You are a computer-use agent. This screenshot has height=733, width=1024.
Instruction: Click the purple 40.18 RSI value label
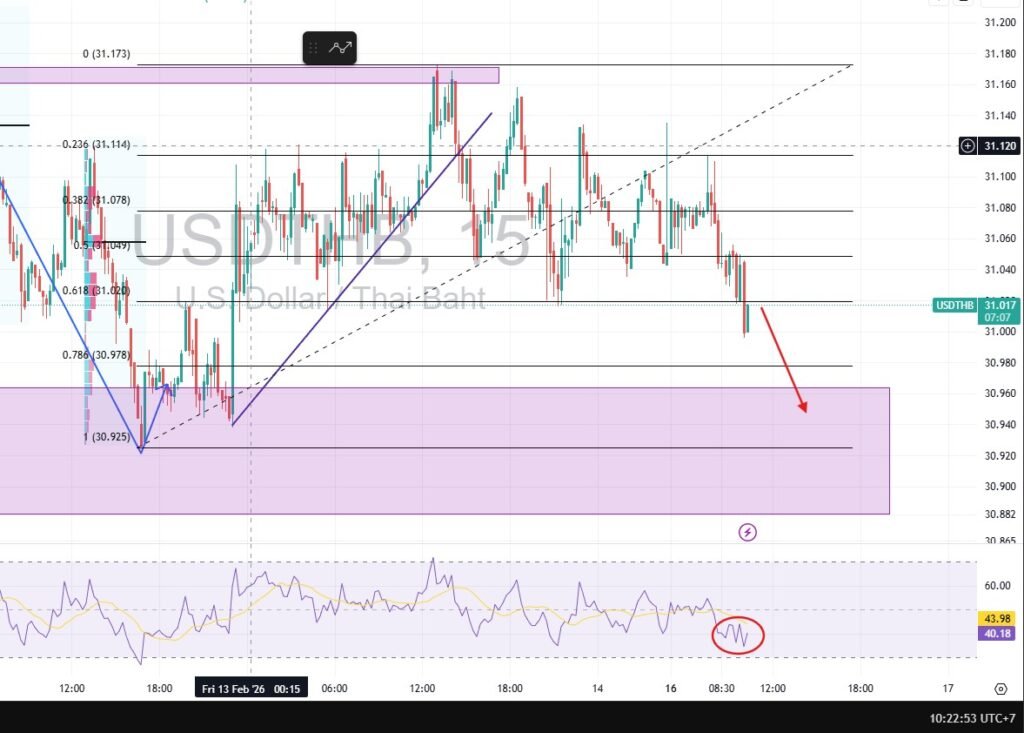(997, 633)
